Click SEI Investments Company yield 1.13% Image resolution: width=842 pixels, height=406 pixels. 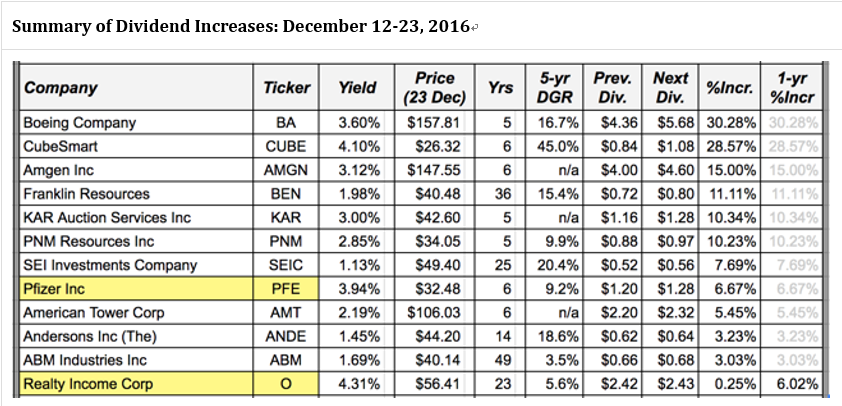click(x=358, y=265)
